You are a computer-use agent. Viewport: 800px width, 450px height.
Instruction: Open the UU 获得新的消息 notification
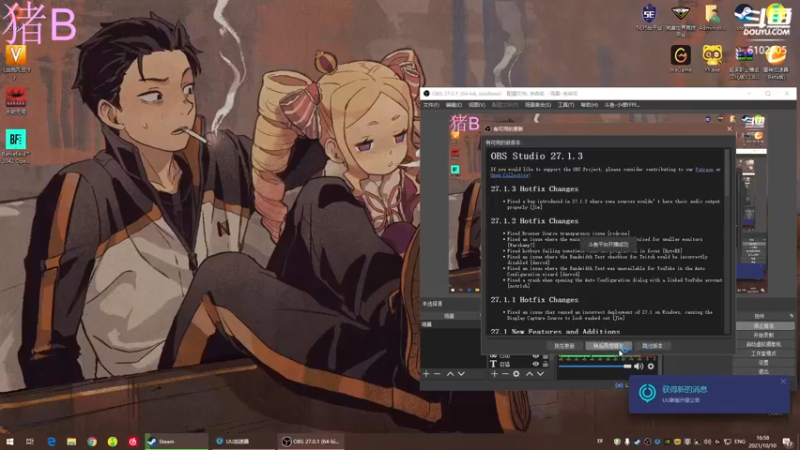(x=709, y=394)
